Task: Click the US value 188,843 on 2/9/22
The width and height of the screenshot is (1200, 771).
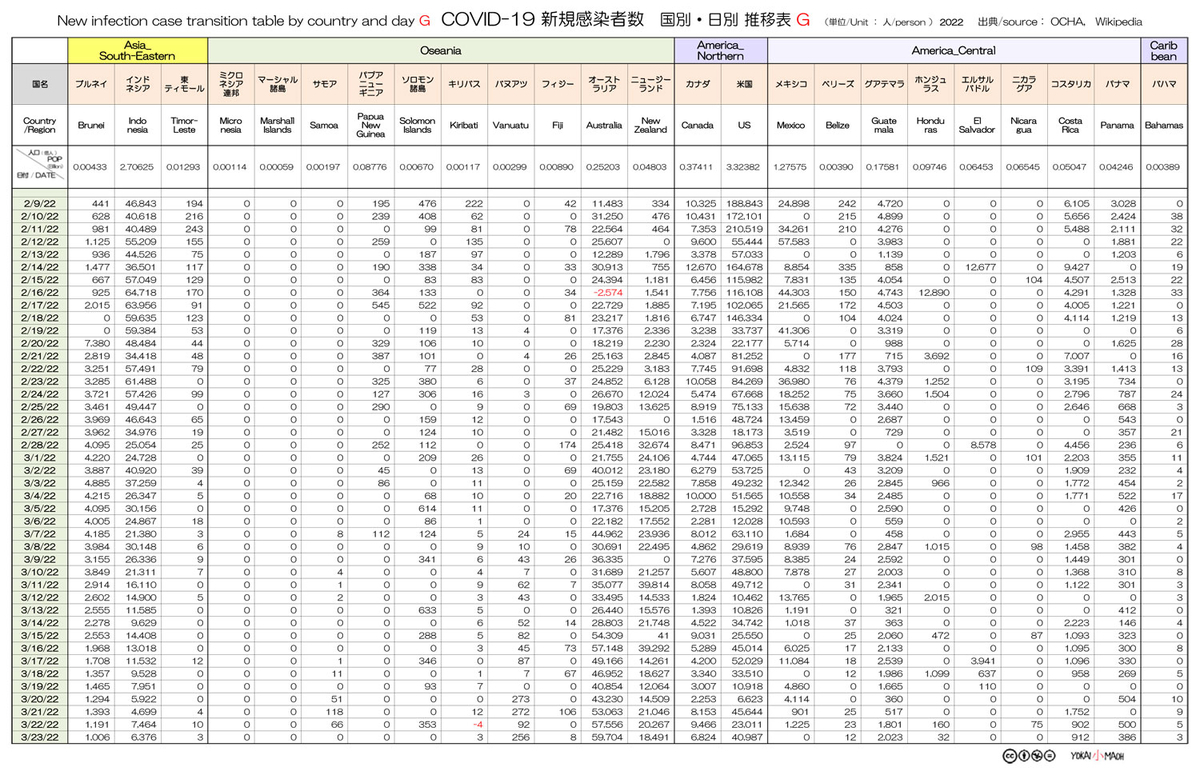Action: coord(746,204)
